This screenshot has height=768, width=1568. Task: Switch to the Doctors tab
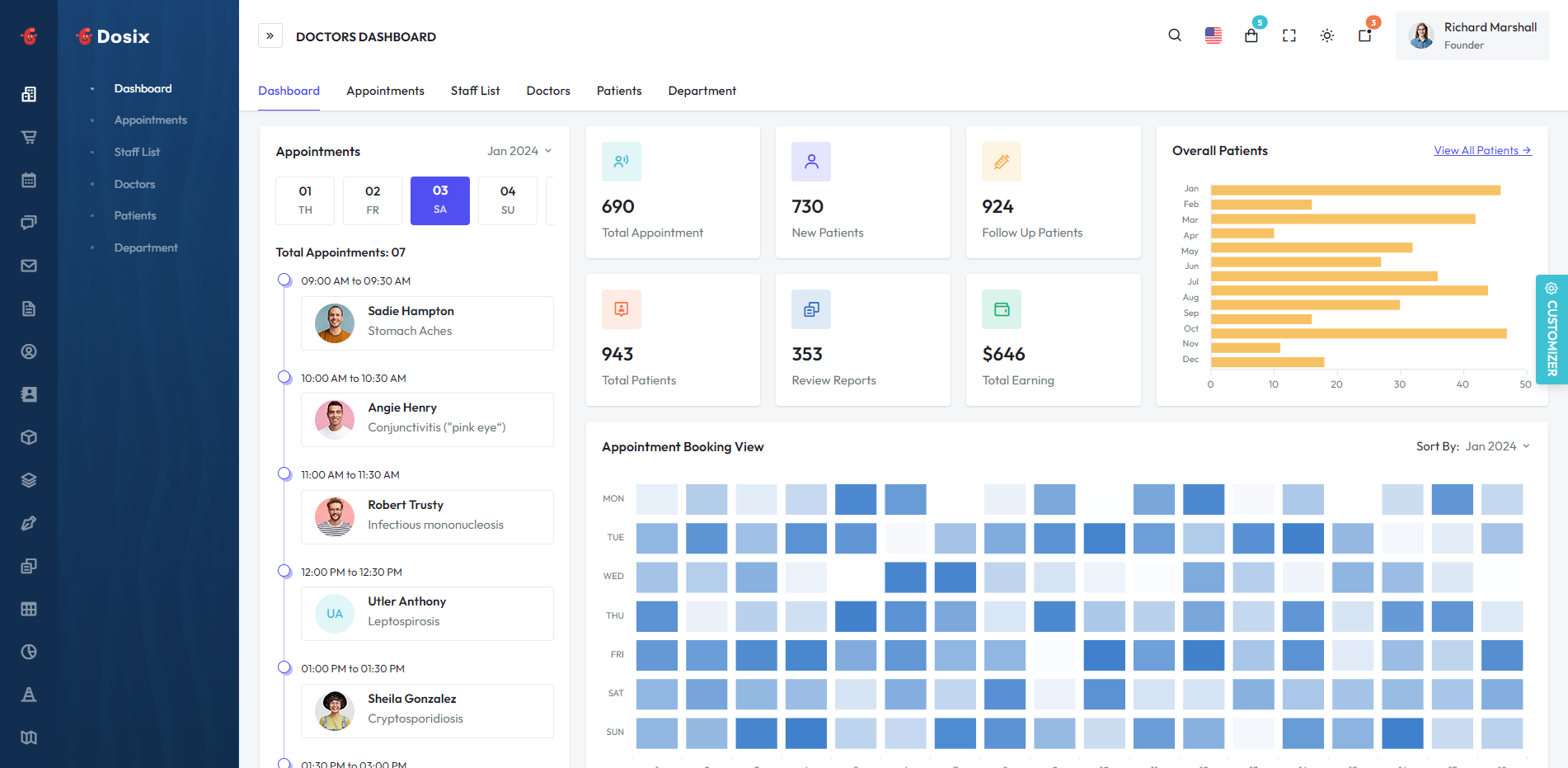[548, 91]
